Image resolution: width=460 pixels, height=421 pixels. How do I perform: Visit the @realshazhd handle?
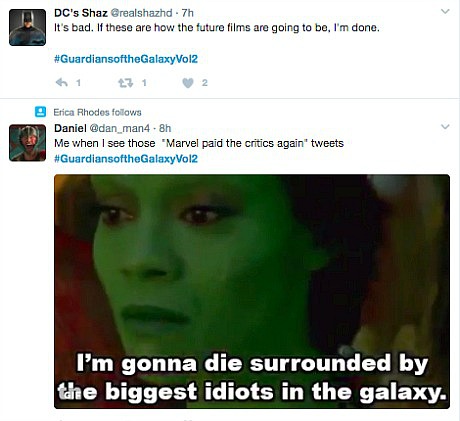(x=141, y=13)
